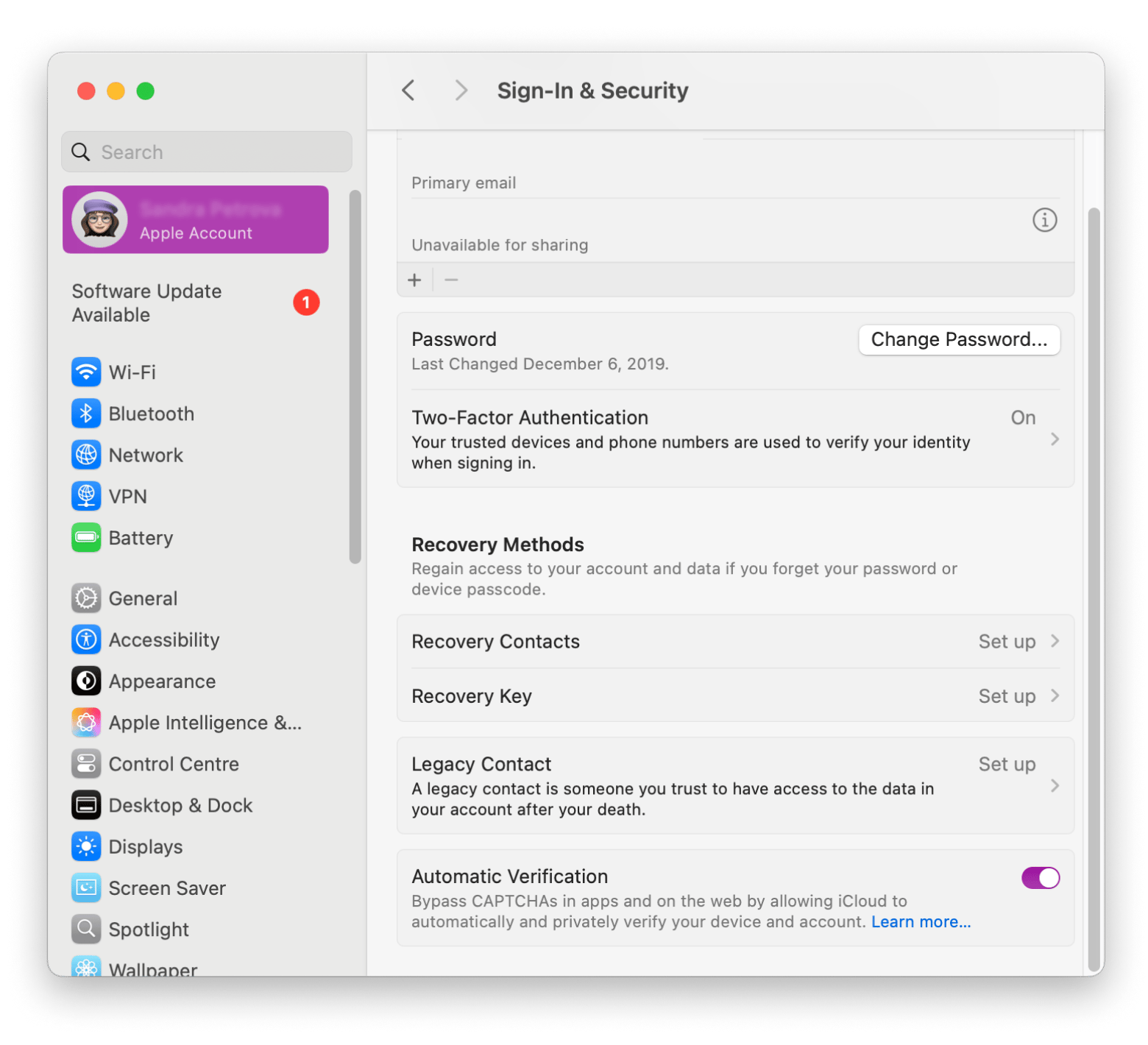The width and height of the screenshot is (1148, 1045).
Task: Select Apple Account in the sidebar
Action: [x=196, y=220]
